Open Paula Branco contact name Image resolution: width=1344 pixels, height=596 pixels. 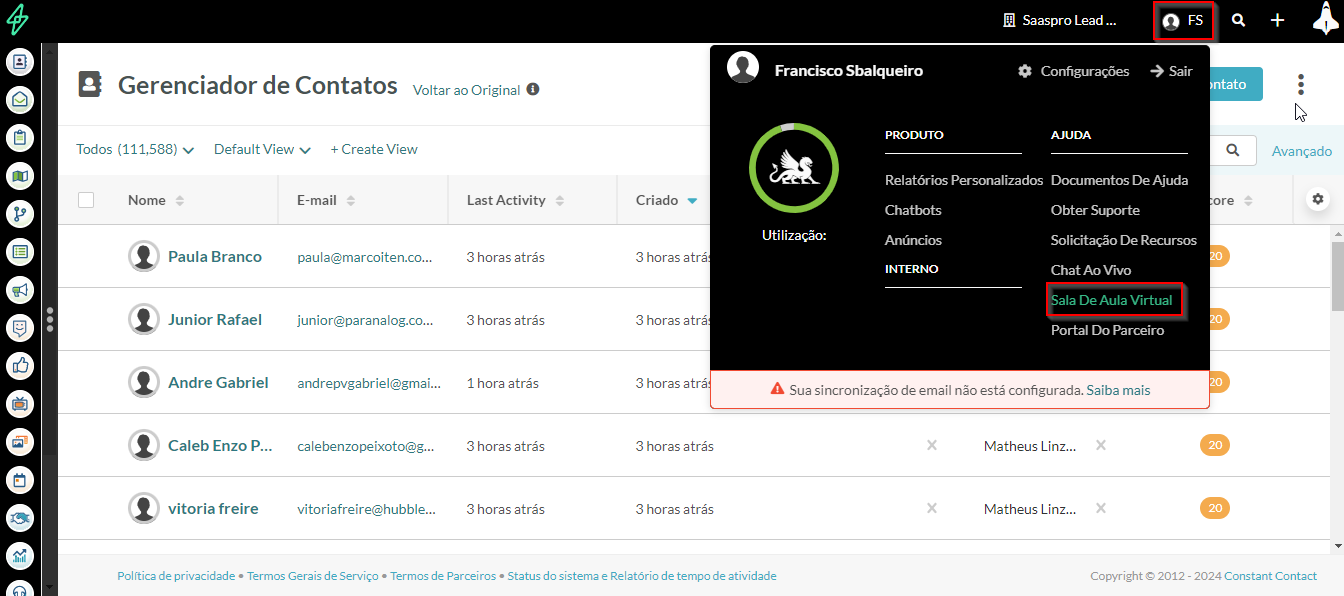214,257
